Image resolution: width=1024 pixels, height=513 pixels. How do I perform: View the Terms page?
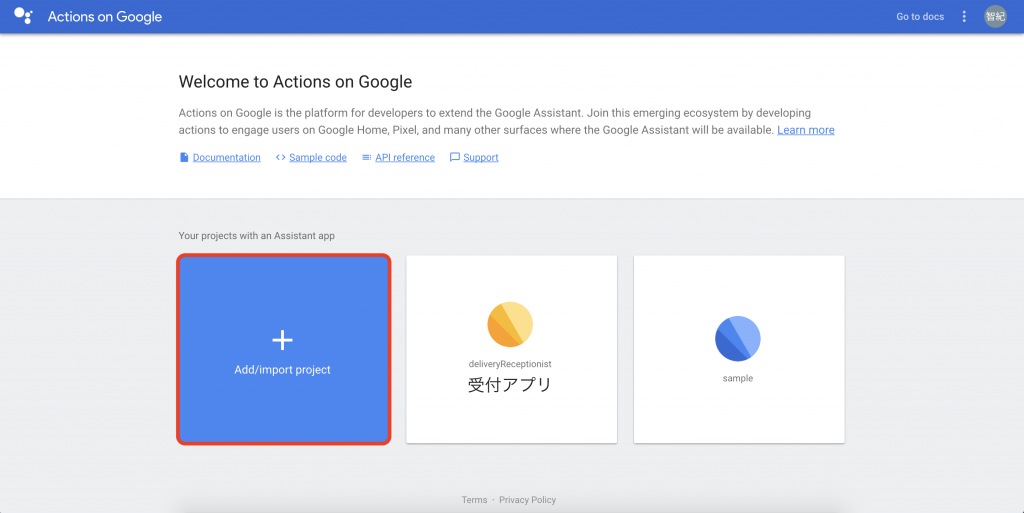474,500
